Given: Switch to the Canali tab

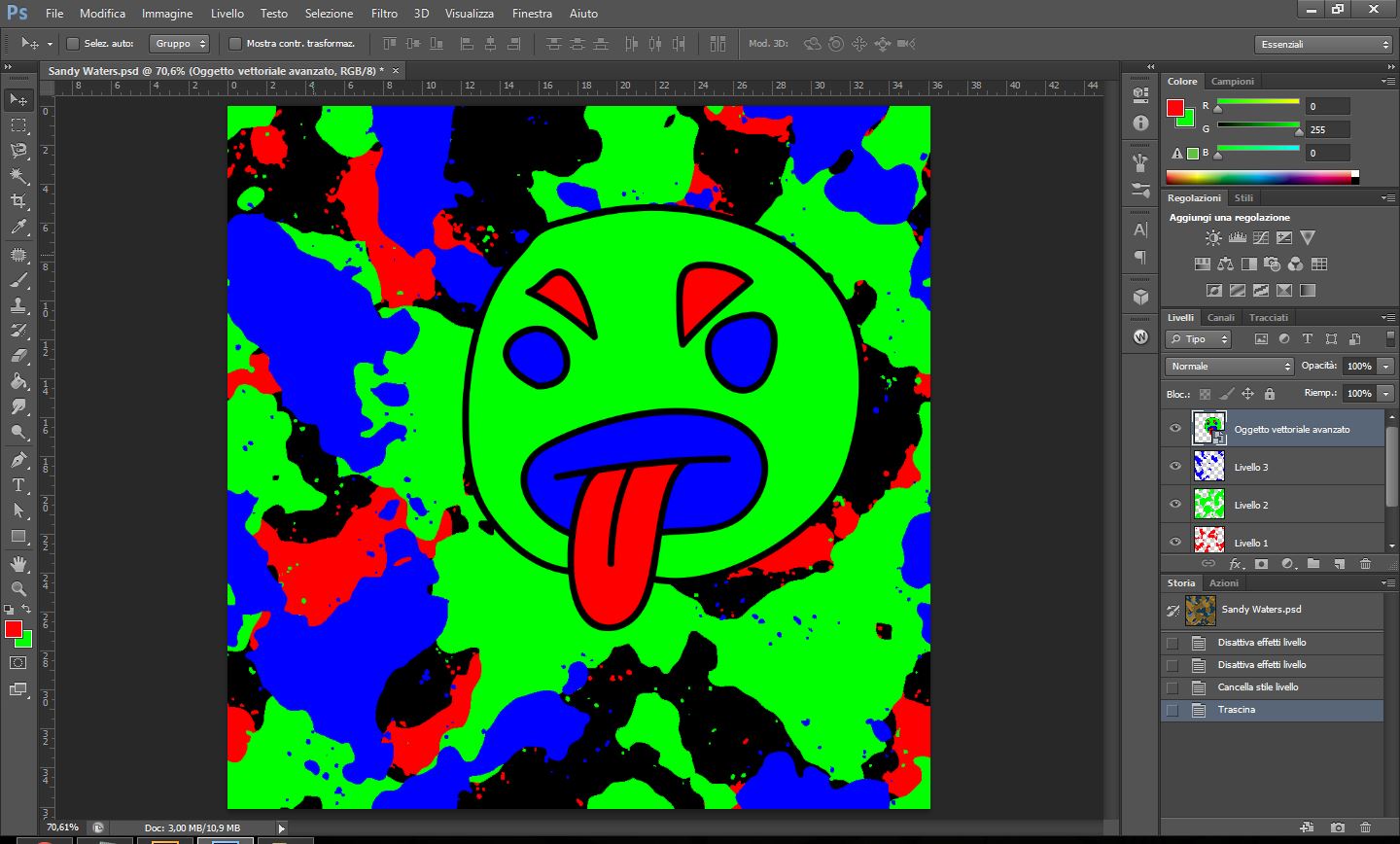Looking at the screenshot, I should click(x=1221, y=318).
